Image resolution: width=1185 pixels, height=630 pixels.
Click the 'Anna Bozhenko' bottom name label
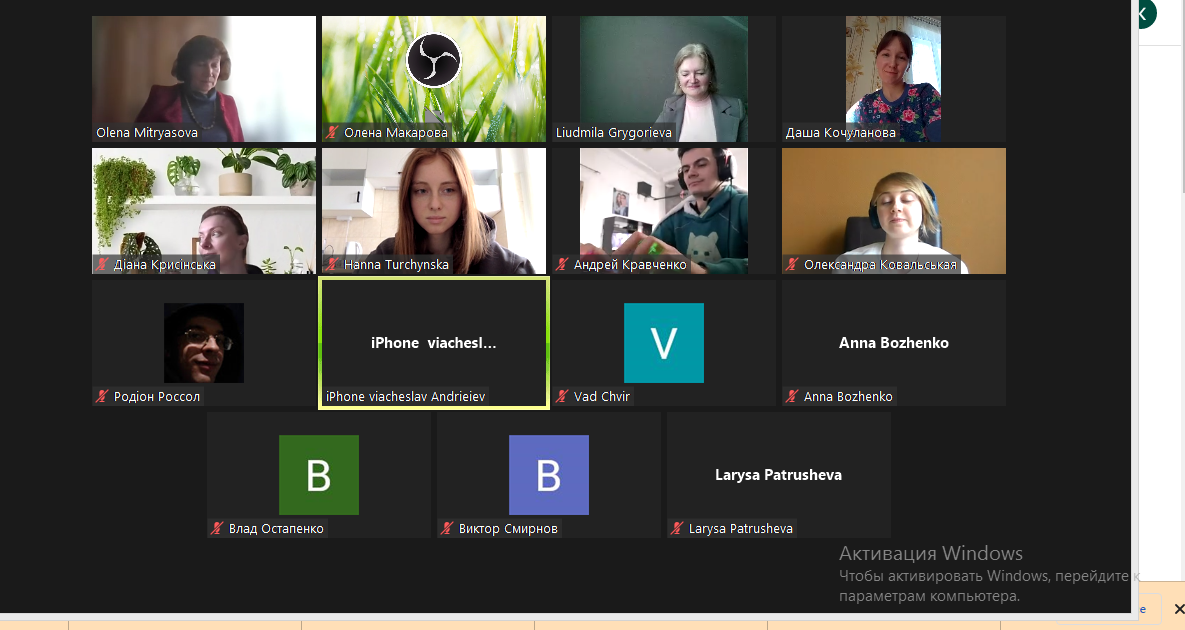(x=848, y=397)
